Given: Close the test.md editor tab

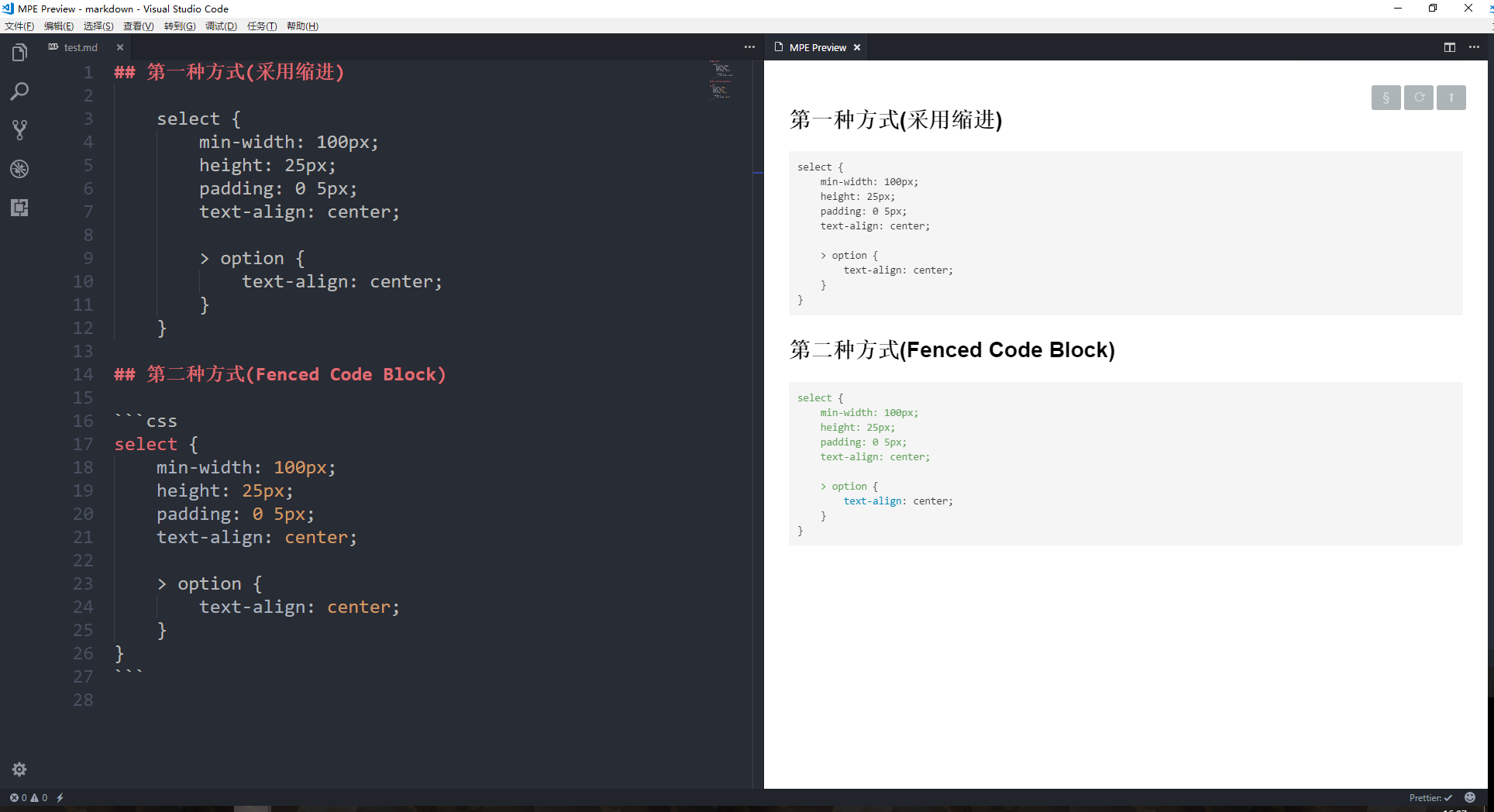Looking at the screenshot, I should pos(120,47).
